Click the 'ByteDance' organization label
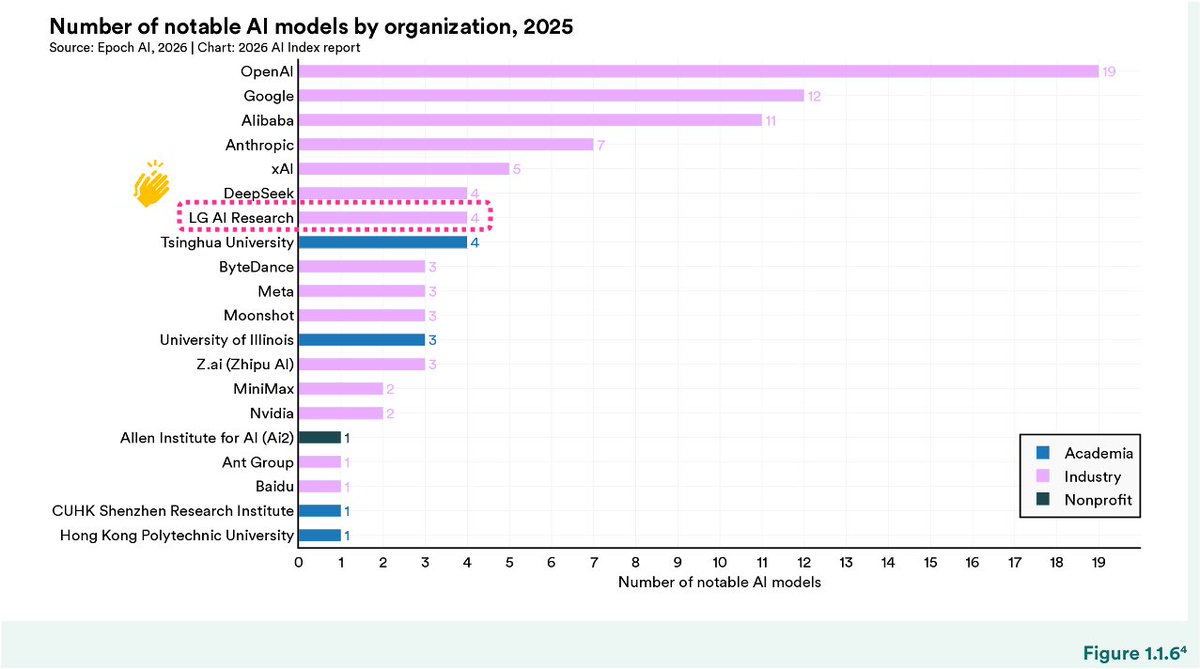This screenshot has width=1200, height=669. point(257,267)
